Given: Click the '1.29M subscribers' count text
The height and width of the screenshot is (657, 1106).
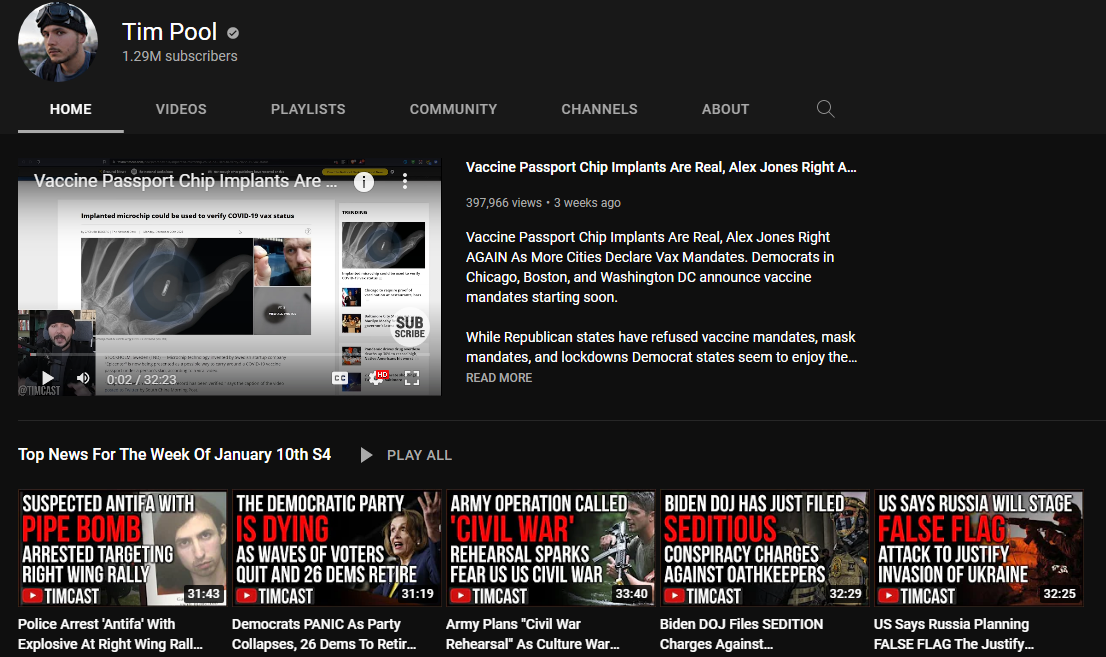Looking at the screenshot, I should point(180,56).
